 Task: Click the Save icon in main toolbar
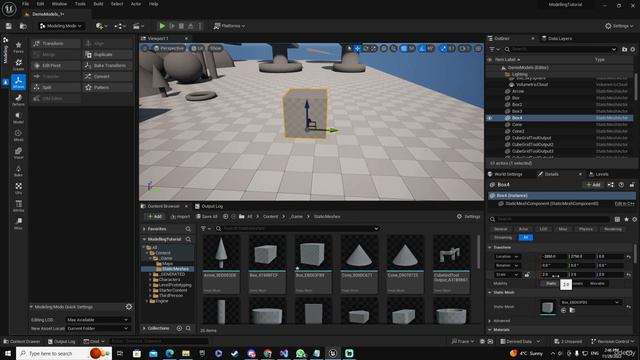pyautogui.click(x=9, y=26)
